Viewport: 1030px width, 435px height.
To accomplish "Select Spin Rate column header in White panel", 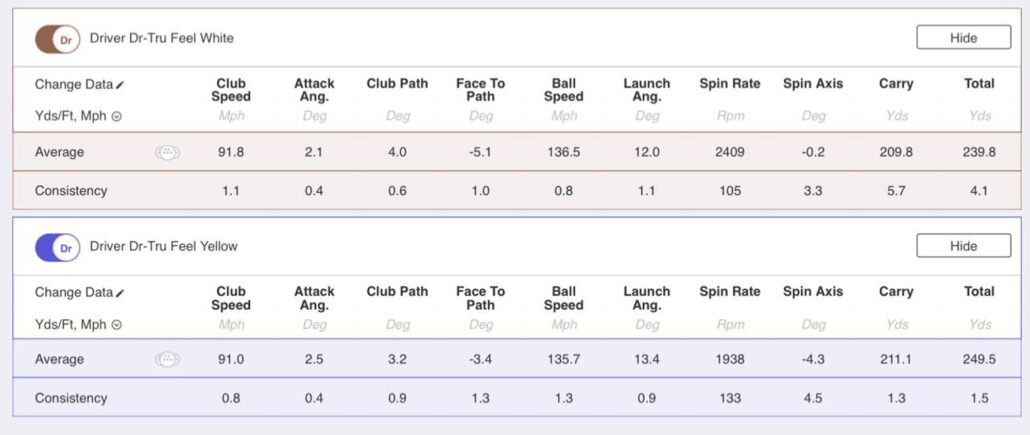I will point(730,83).
